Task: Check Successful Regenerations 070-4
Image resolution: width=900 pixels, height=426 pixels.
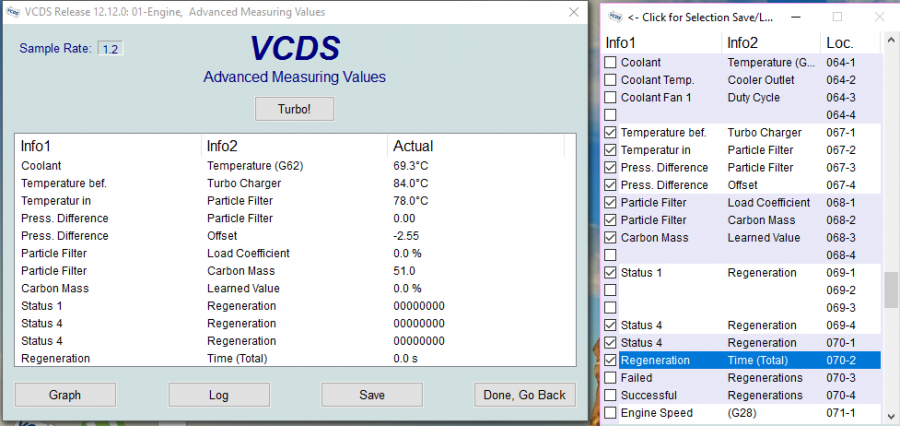Action: tap(611, 396)
